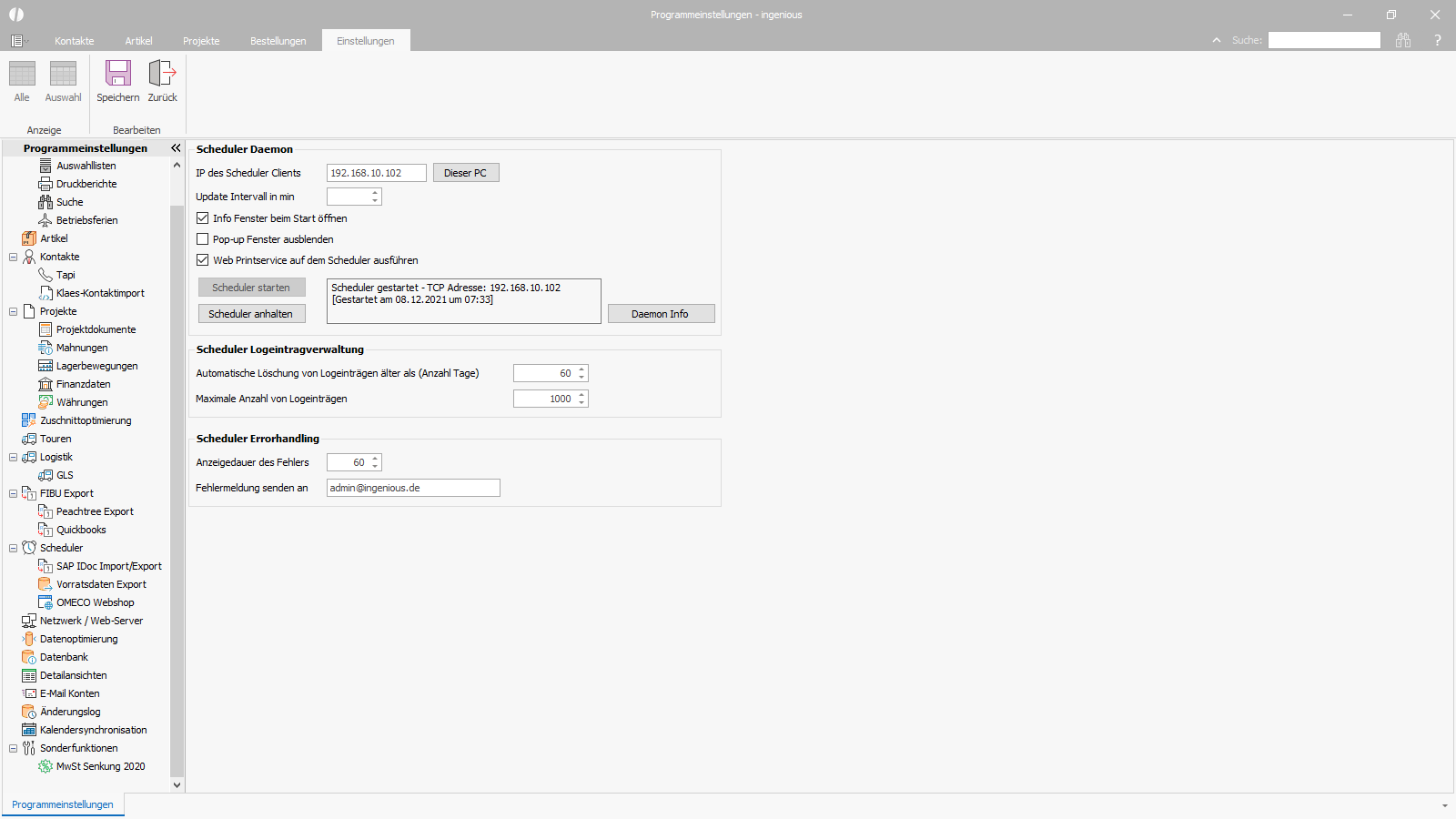1456x819 pixels.
Task: Click the Dieser PC button
Action: click(466, 173)
